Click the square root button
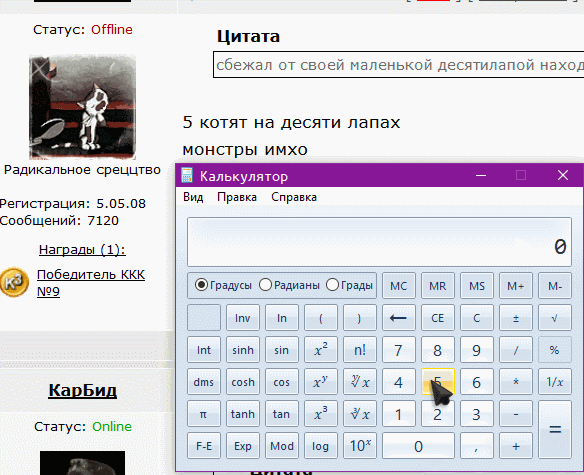The width and height of the screenshot is (584, 475). tap(555, 318)
